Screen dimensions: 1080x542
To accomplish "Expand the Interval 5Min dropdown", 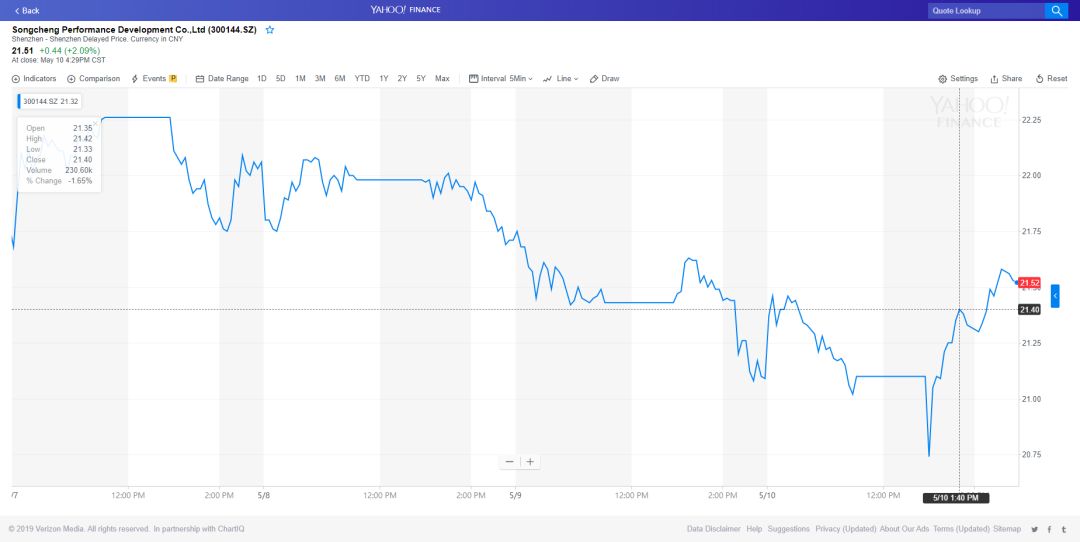I will (x=502, y=79).
